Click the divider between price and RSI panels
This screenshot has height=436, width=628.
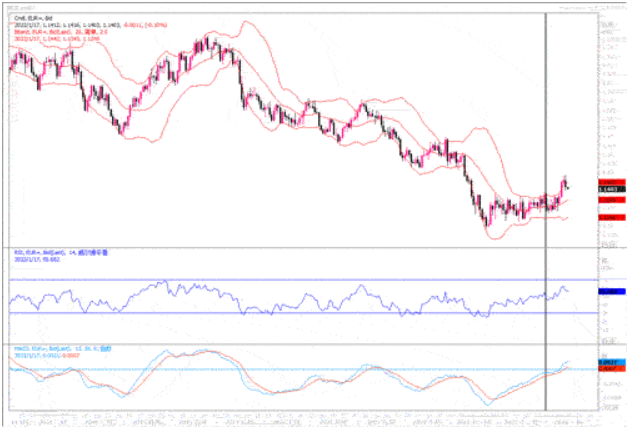[x=300, y=246]
